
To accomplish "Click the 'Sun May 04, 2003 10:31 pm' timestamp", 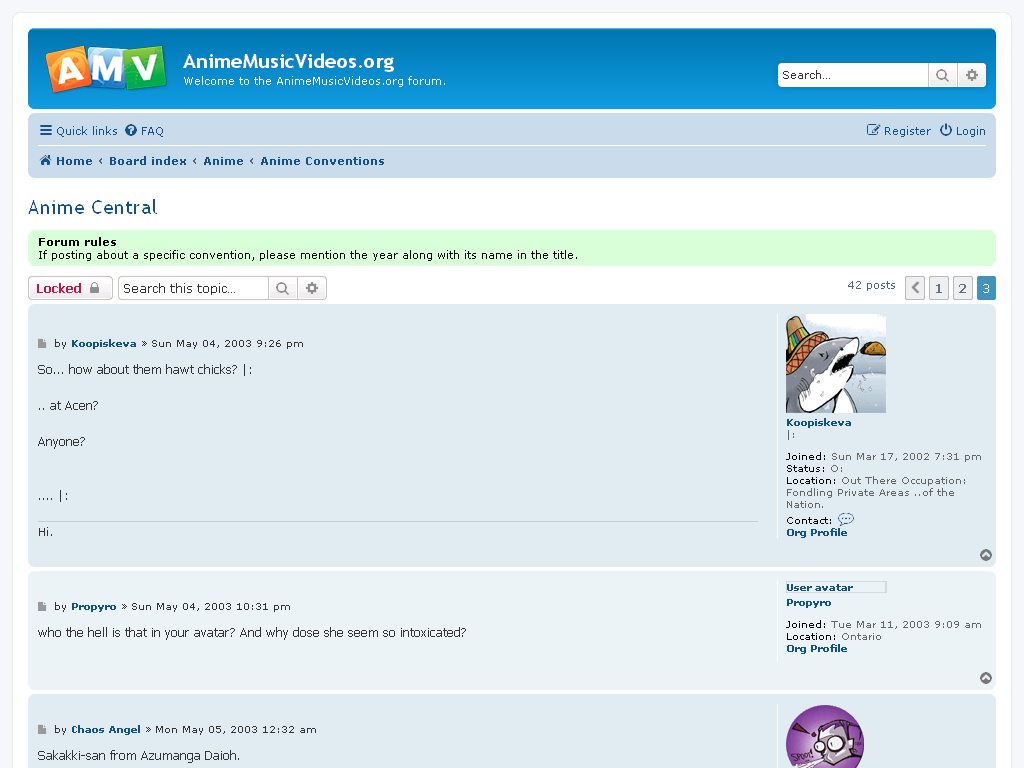I will pos(211,607).
